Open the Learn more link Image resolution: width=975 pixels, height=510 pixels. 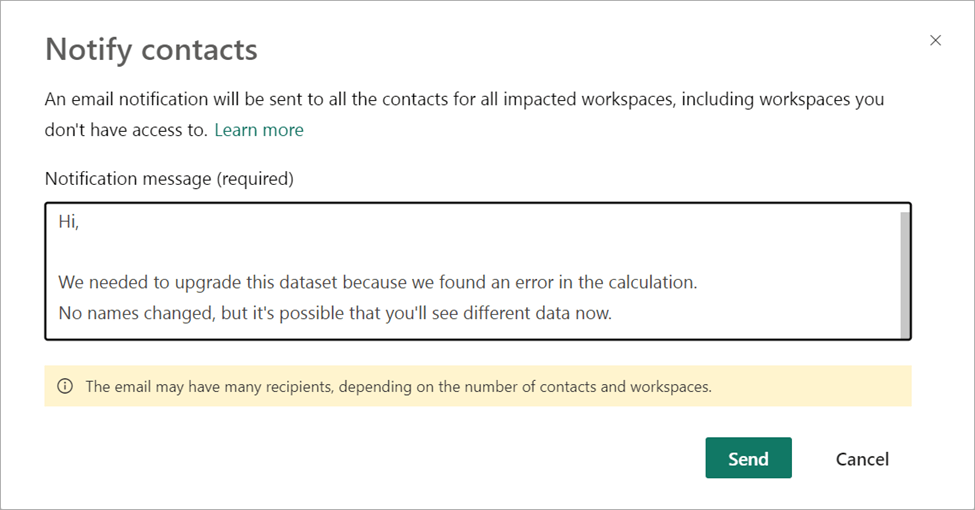(259, 130)
